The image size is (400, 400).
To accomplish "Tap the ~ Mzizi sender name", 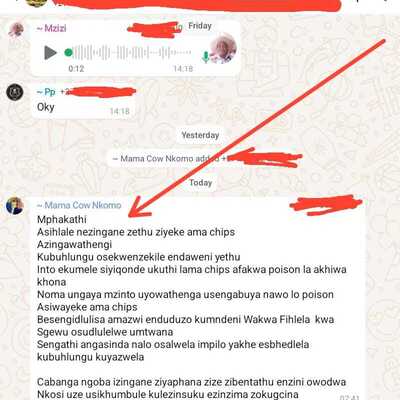I will click(51, 28).
